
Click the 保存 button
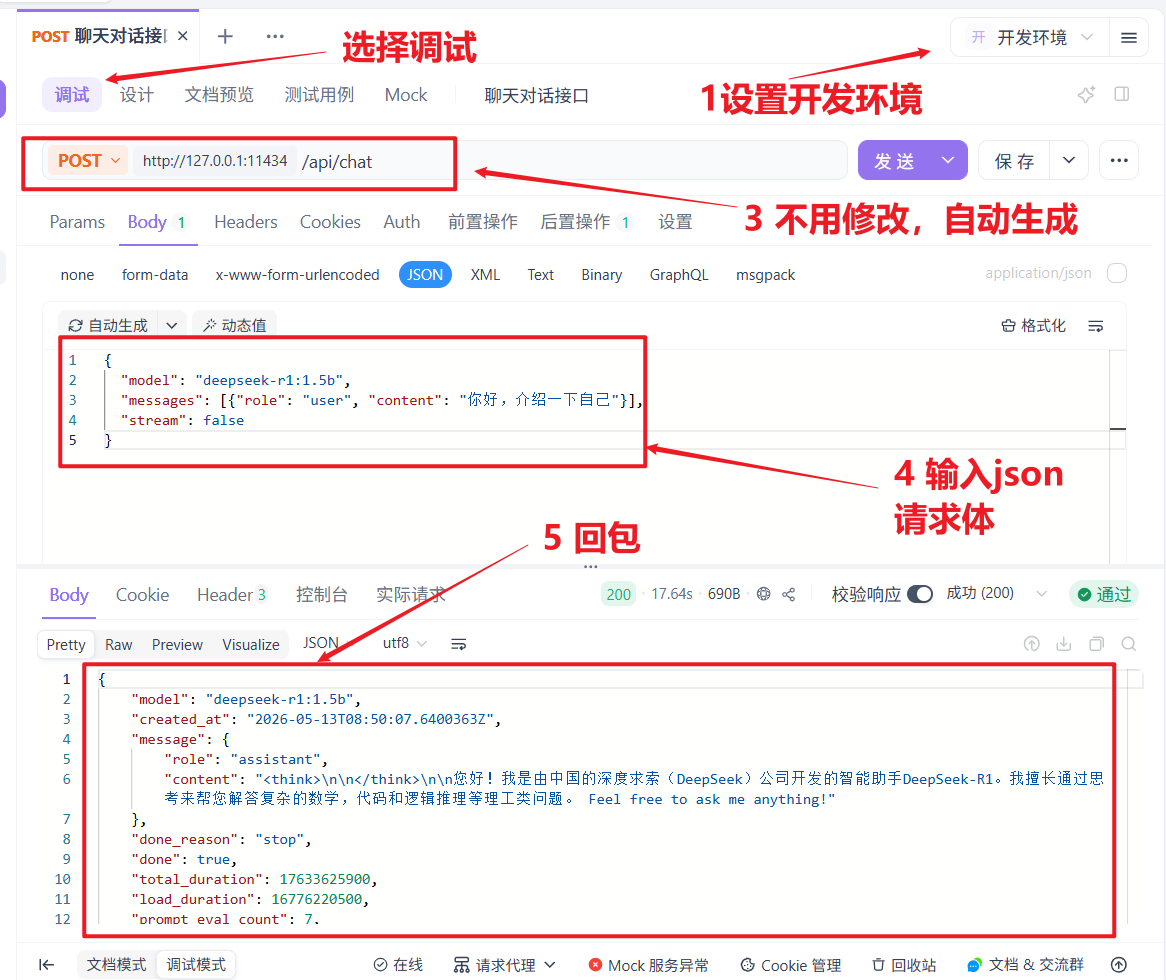(1014, 161)
